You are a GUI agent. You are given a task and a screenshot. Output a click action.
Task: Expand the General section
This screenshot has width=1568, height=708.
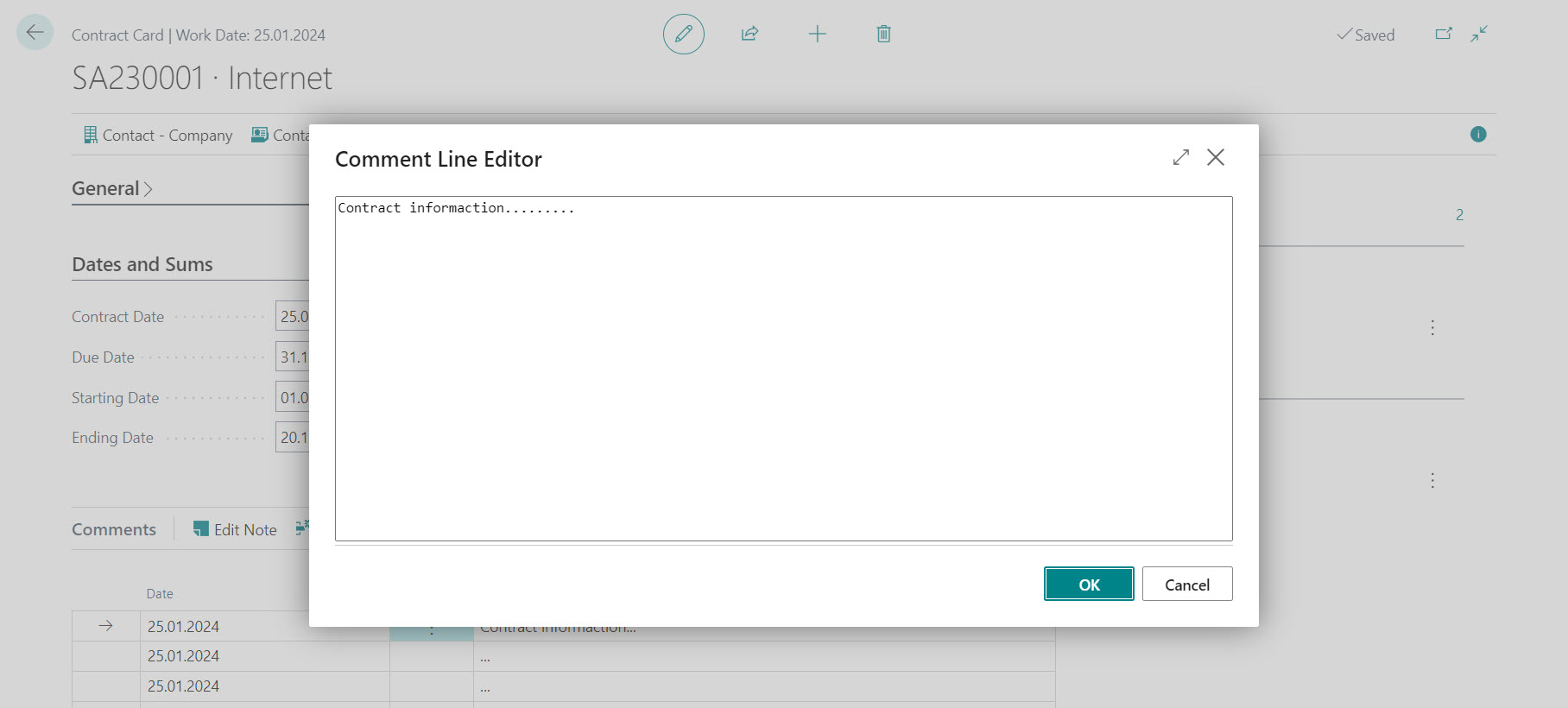(x=112, y=188)
